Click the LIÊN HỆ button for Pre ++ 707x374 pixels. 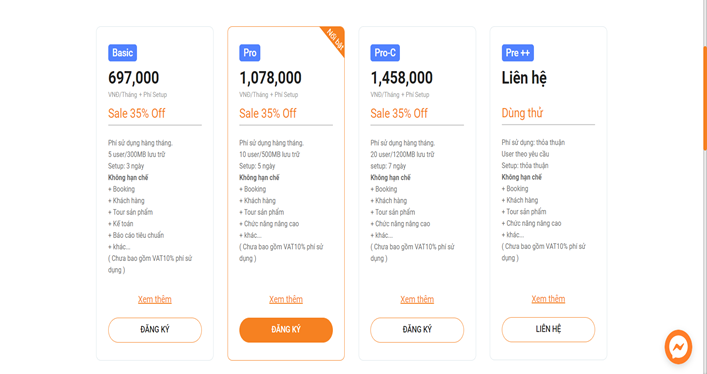[x=548, y=329]
